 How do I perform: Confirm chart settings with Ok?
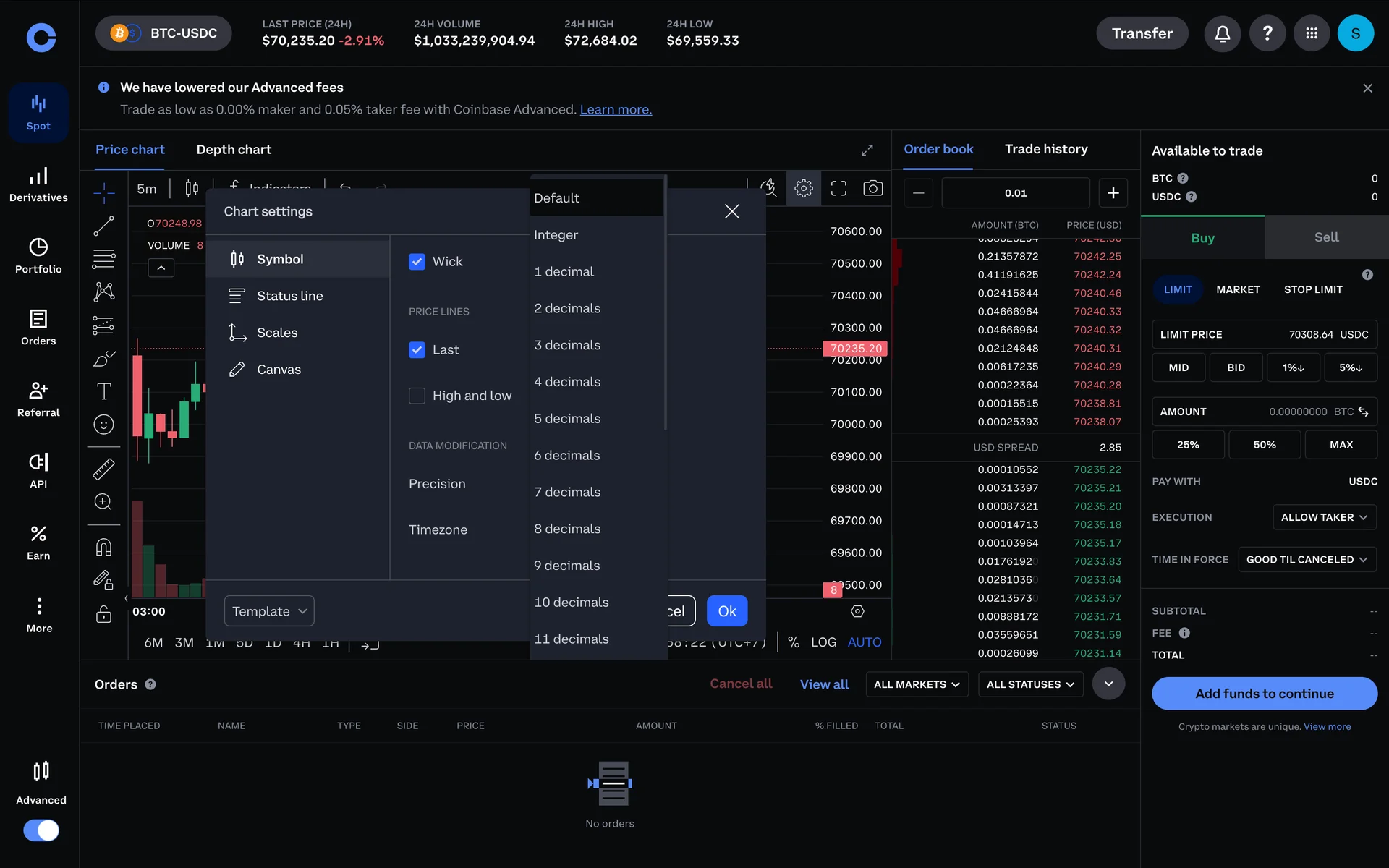point(726,611)
